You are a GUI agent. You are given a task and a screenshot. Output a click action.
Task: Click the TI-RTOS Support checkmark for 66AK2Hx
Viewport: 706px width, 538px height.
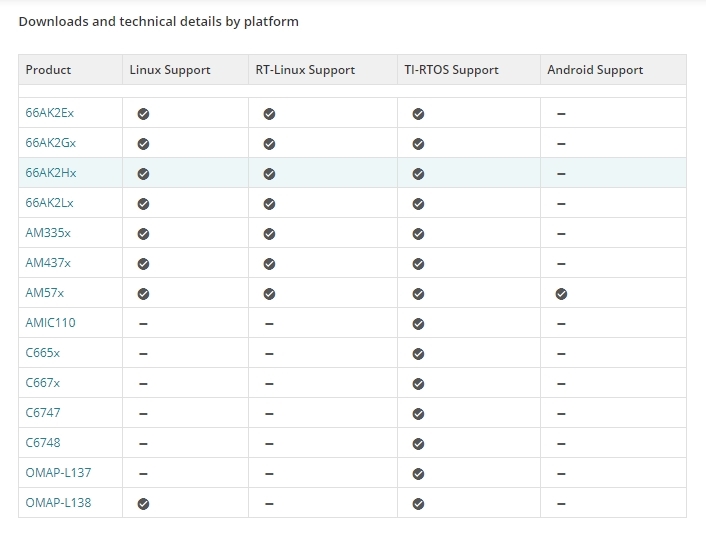point(418,174)
